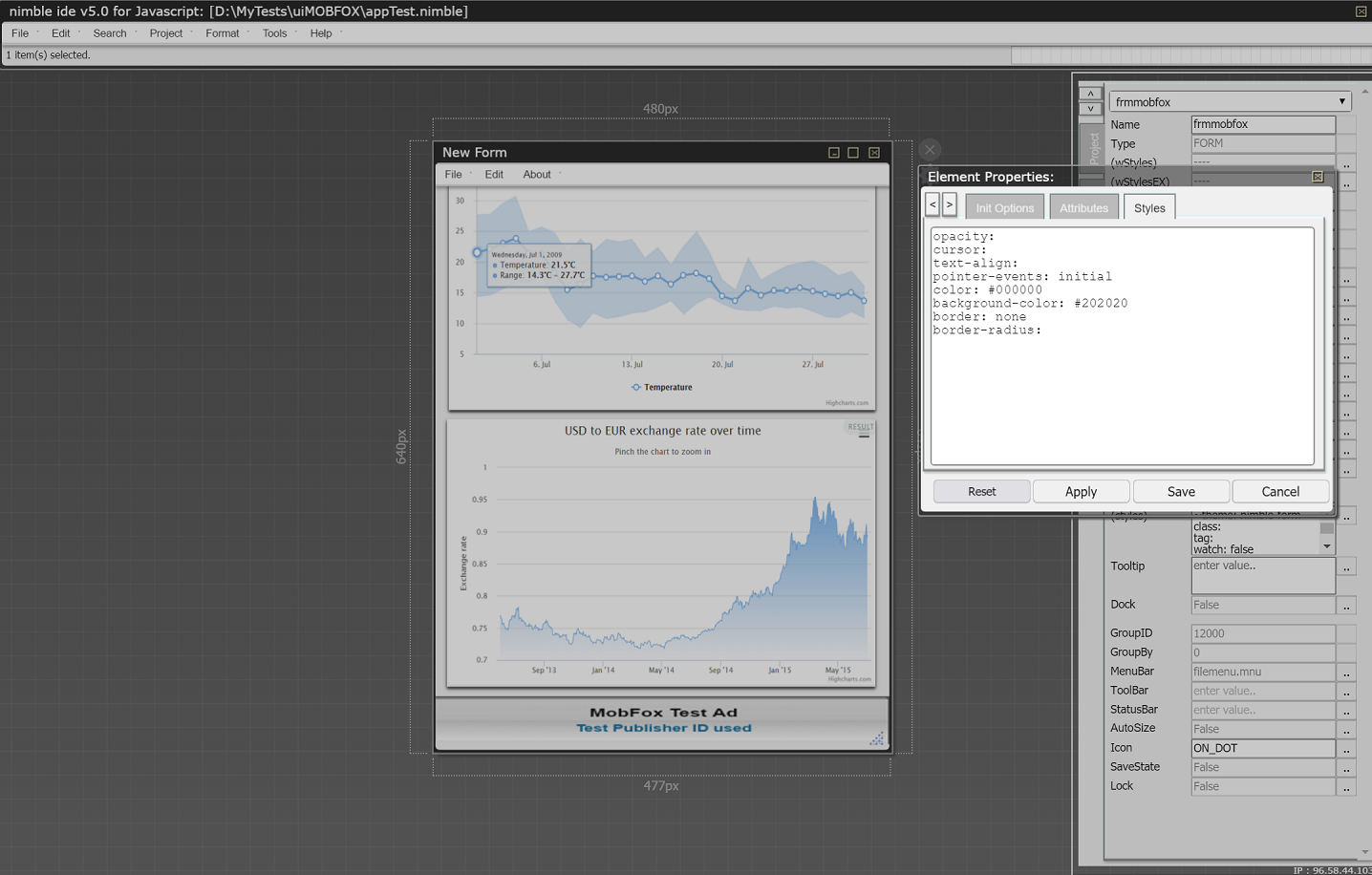Open the Help menu
The image size is (1372, 875).
click(x=321, y=33)
